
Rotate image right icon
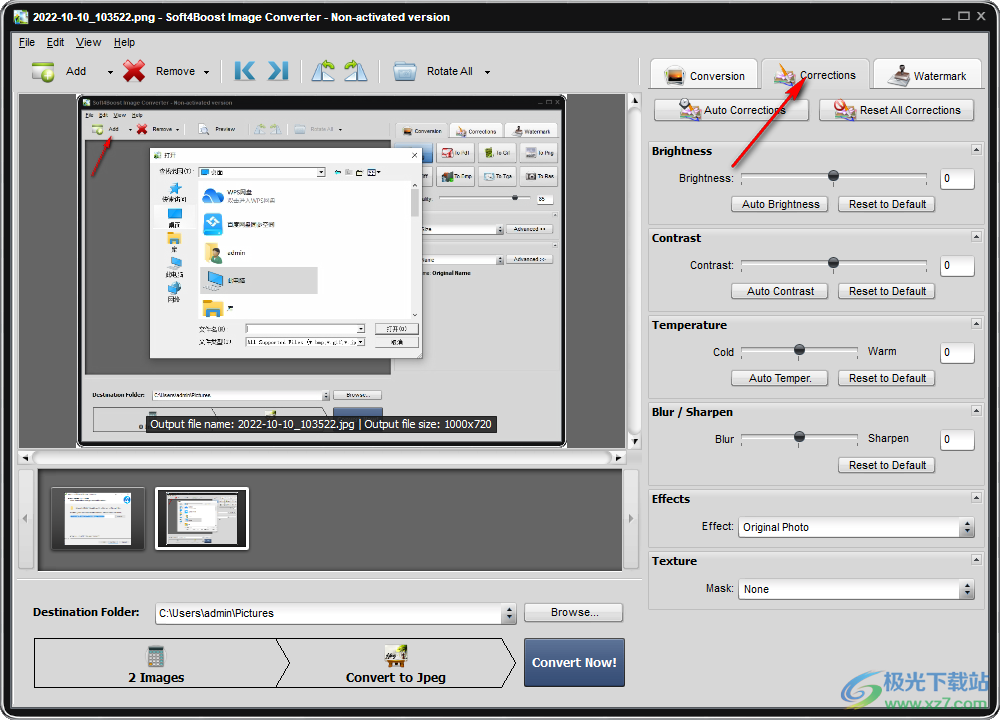point(355,71)
